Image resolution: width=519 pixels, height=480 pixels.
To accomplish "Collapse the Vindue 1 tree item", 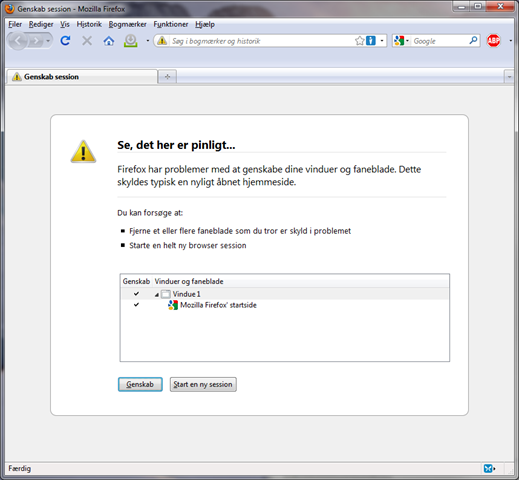I will click(x=156, y=295).
